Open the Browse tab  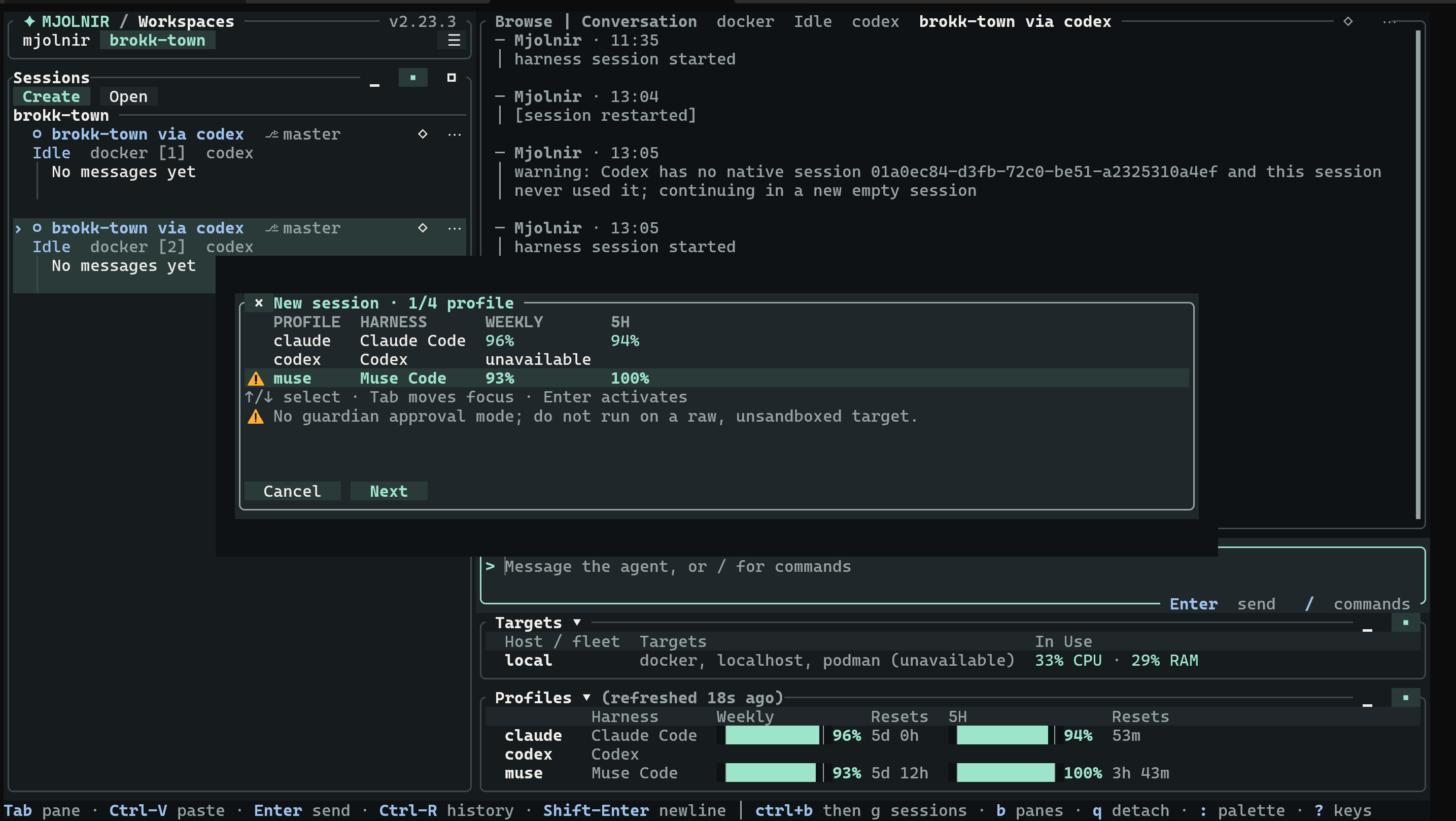524,21
